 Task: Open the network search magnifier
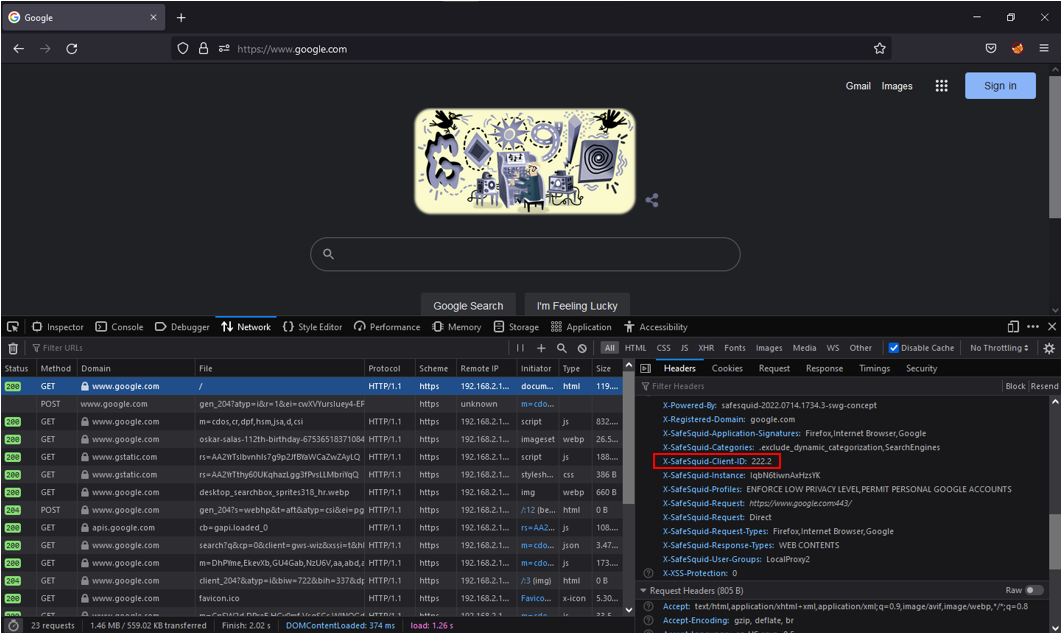coord(562,348)
